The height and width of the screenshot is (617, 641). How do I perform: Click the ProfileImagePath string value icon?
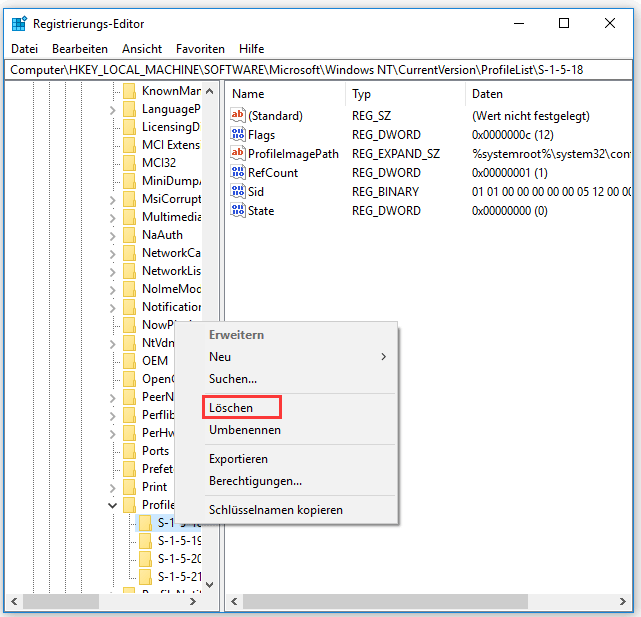238,153
